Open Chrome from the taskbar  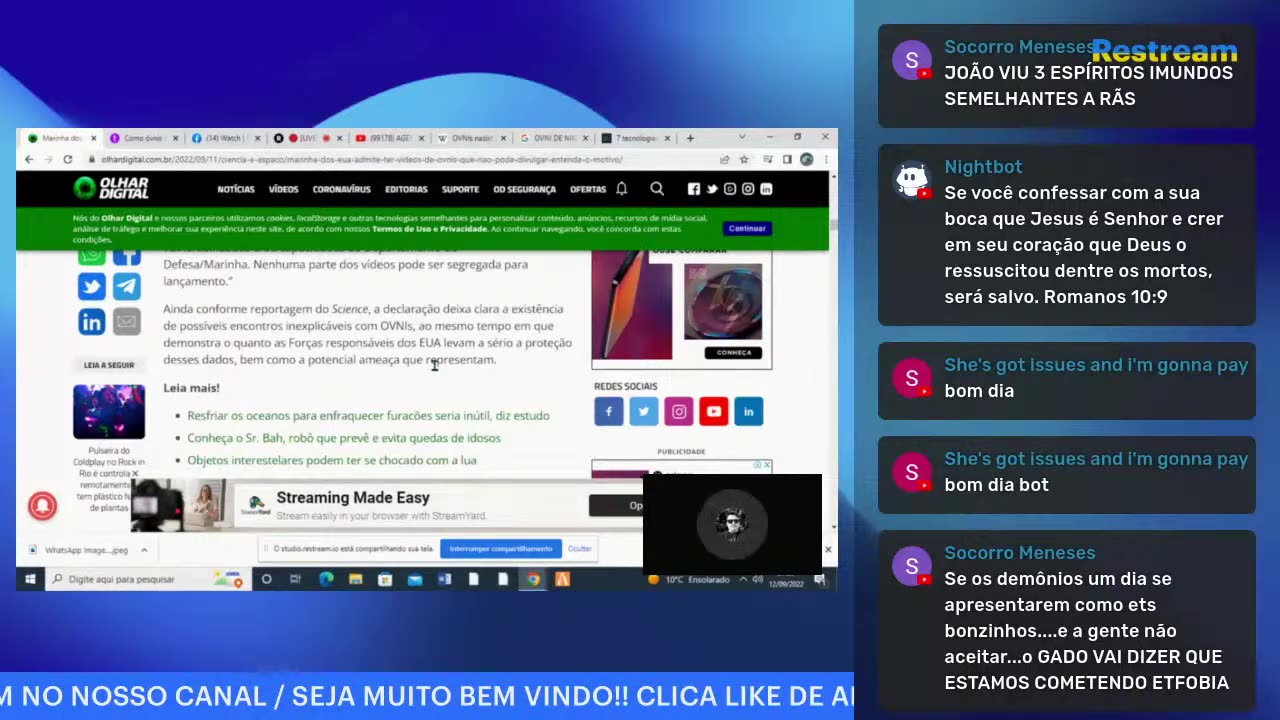coord(533,579)
